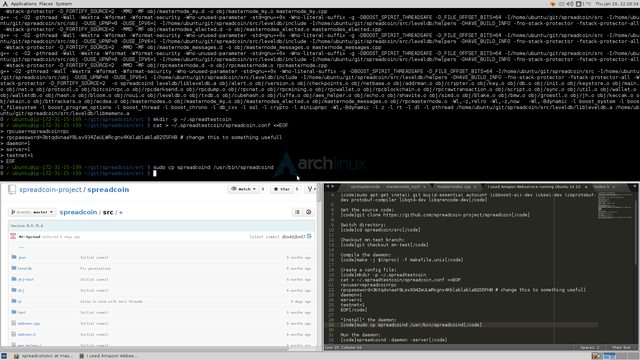640x360 pixels.
Task: Click the 'Fix permissions' commit message
Action: [95, 269]
